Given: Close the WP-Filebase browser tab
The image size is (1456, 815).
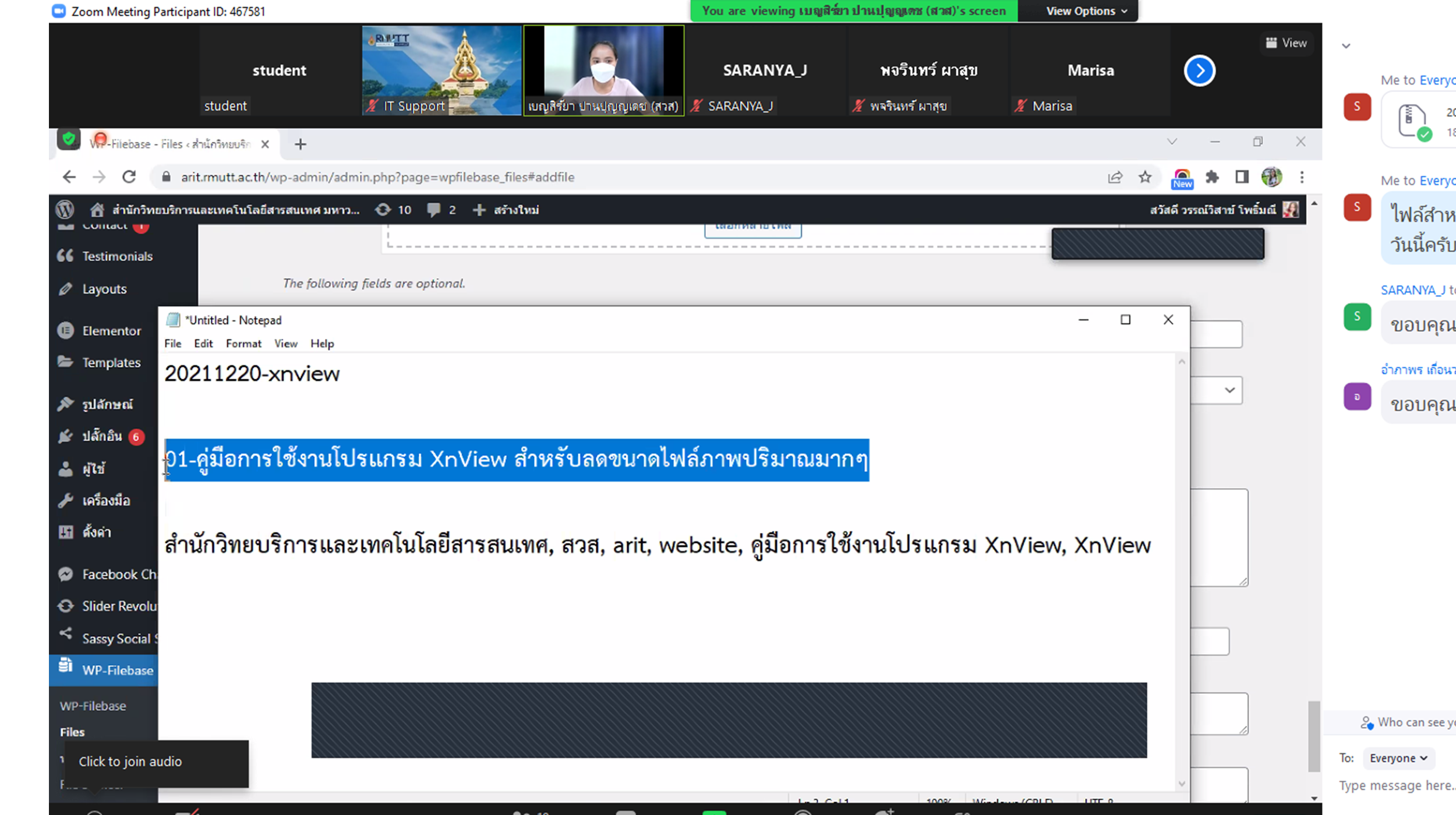Looking at the screenshot, I should 265,144.
